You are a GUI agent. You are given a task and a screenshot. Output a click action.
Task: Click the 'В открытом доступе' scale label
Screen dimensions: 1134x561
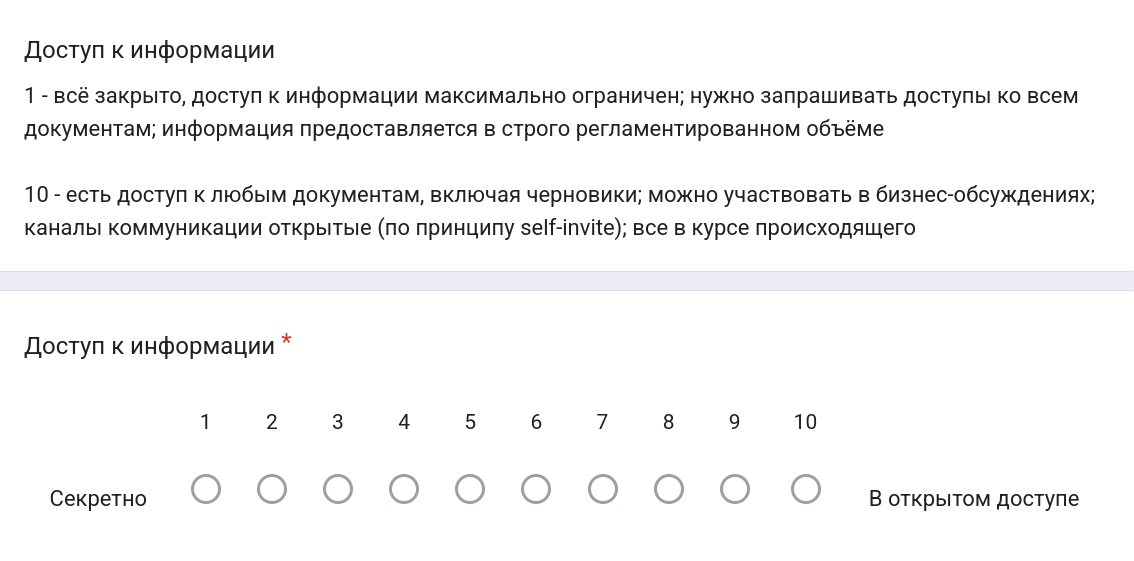pos(973,498)
